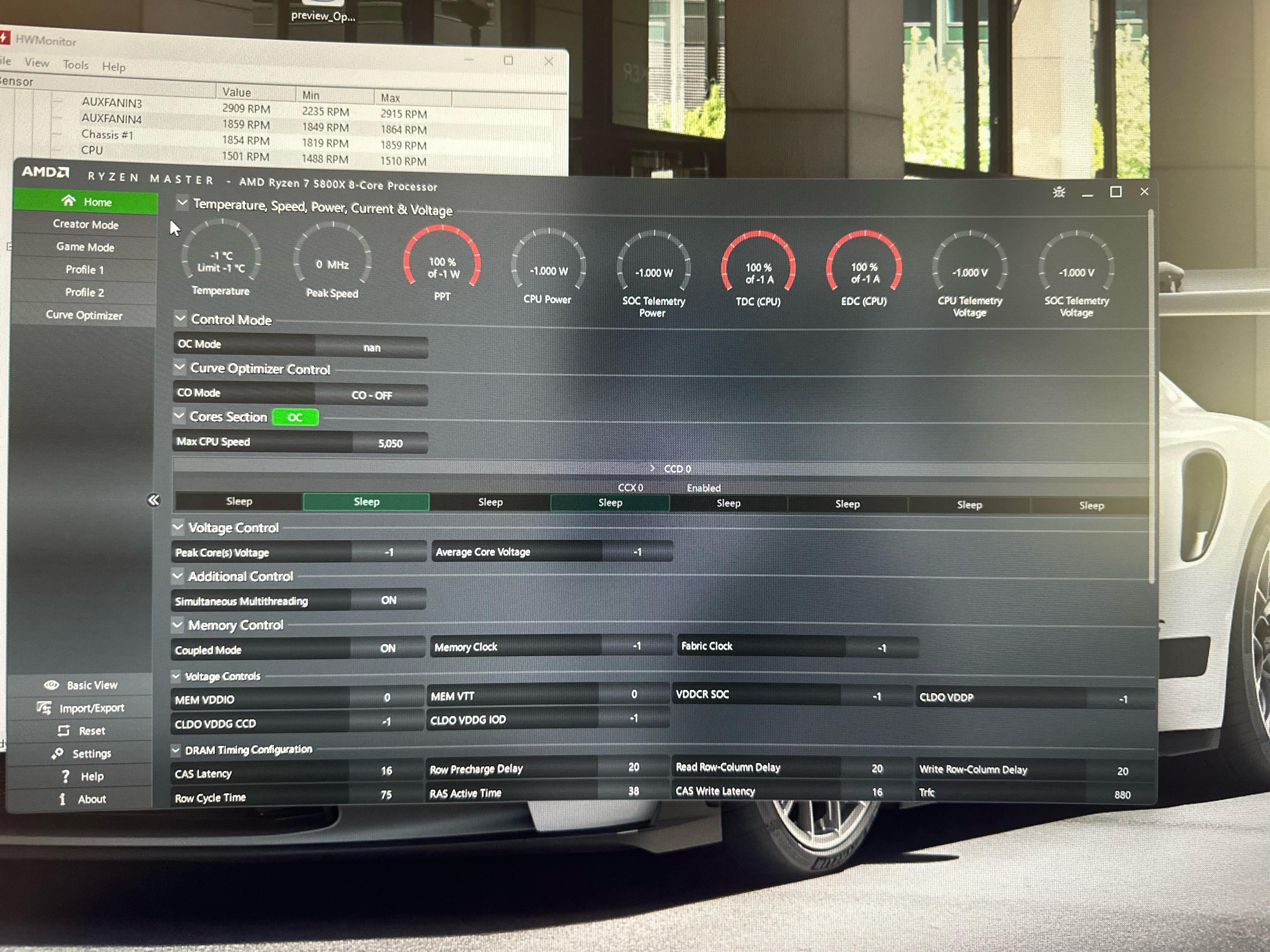
Task: Toggle the green OC Cores Section badge
Action: pos(295,417)
